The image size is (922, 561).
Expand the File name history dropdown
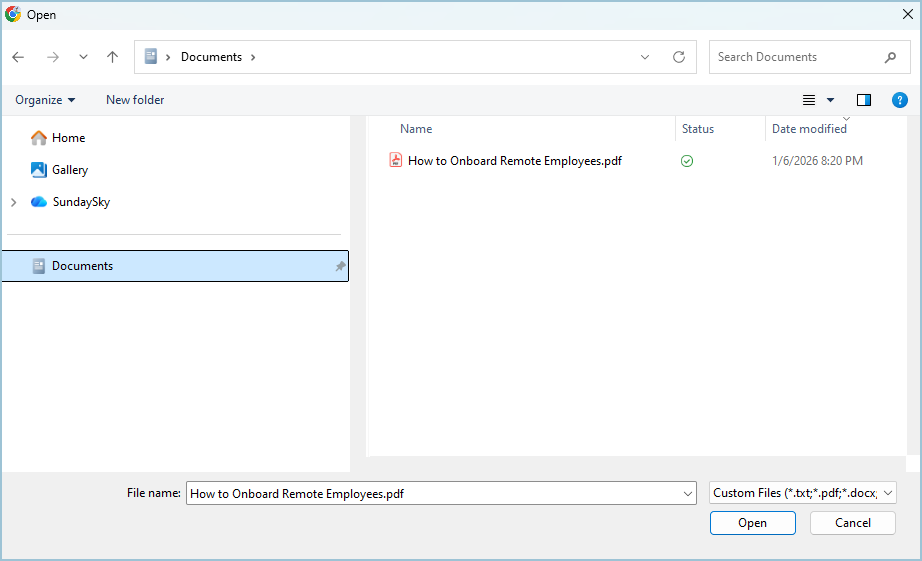click(x=687, y=493)
